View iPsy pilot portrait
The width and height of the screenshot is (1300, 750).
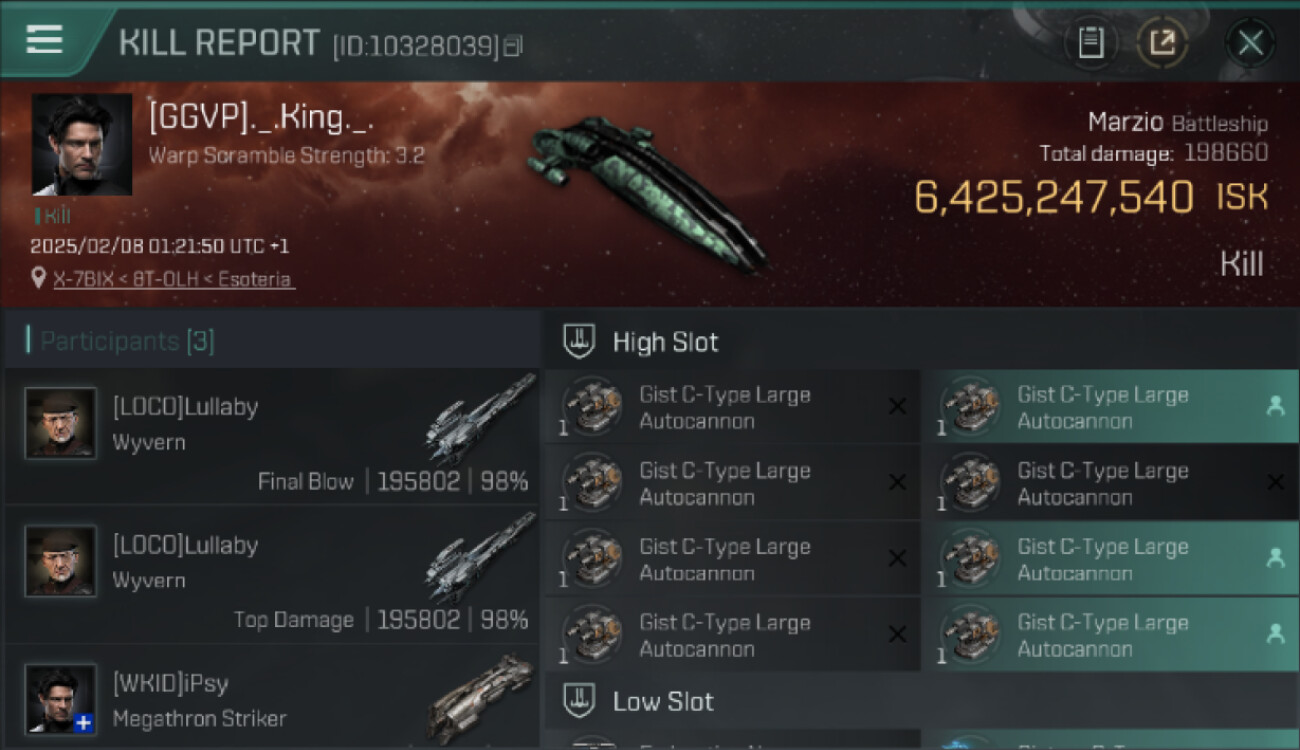click(x=60, y=699)
